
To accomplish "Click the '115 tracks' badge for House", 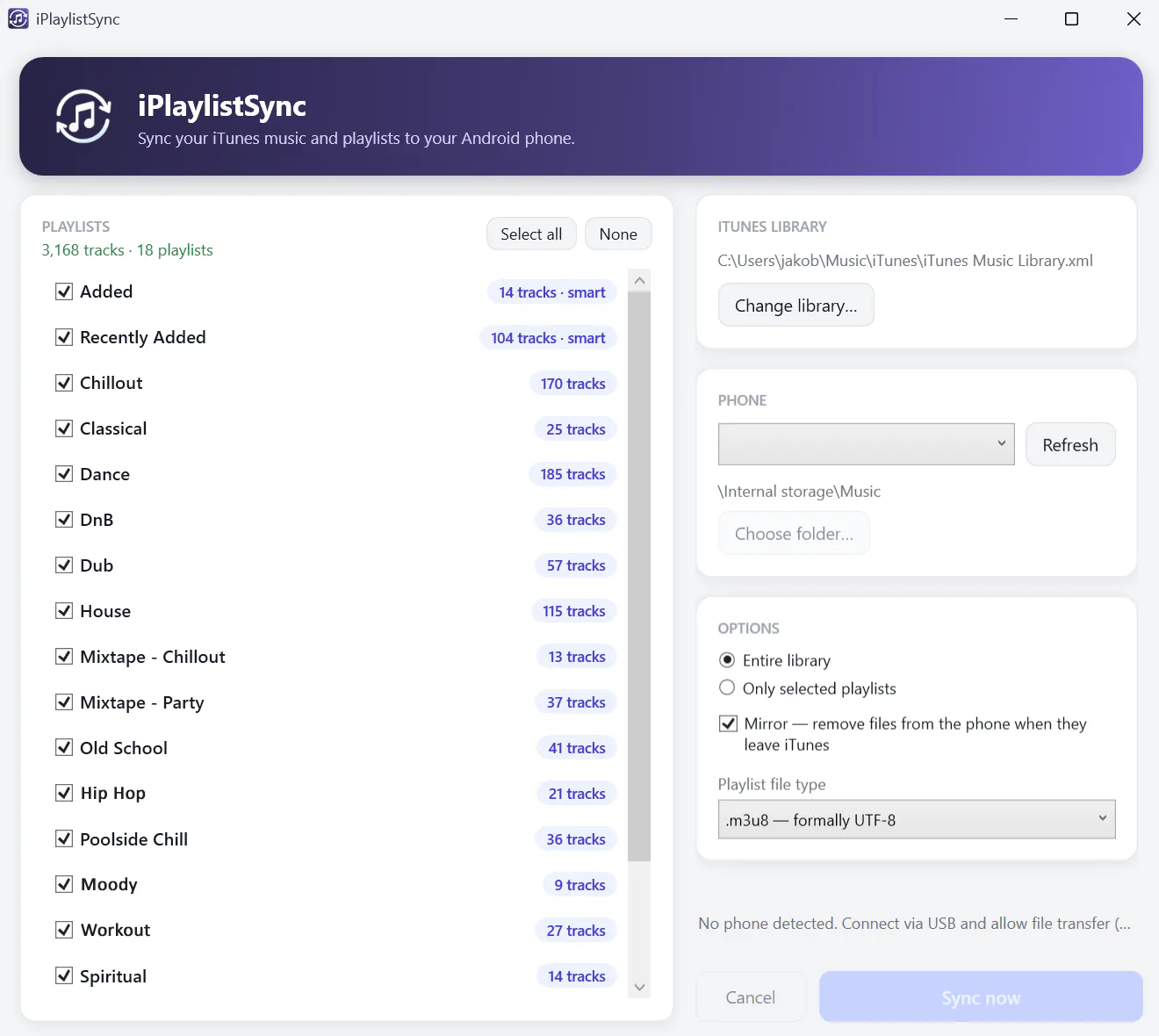I will tap(574, 611).
